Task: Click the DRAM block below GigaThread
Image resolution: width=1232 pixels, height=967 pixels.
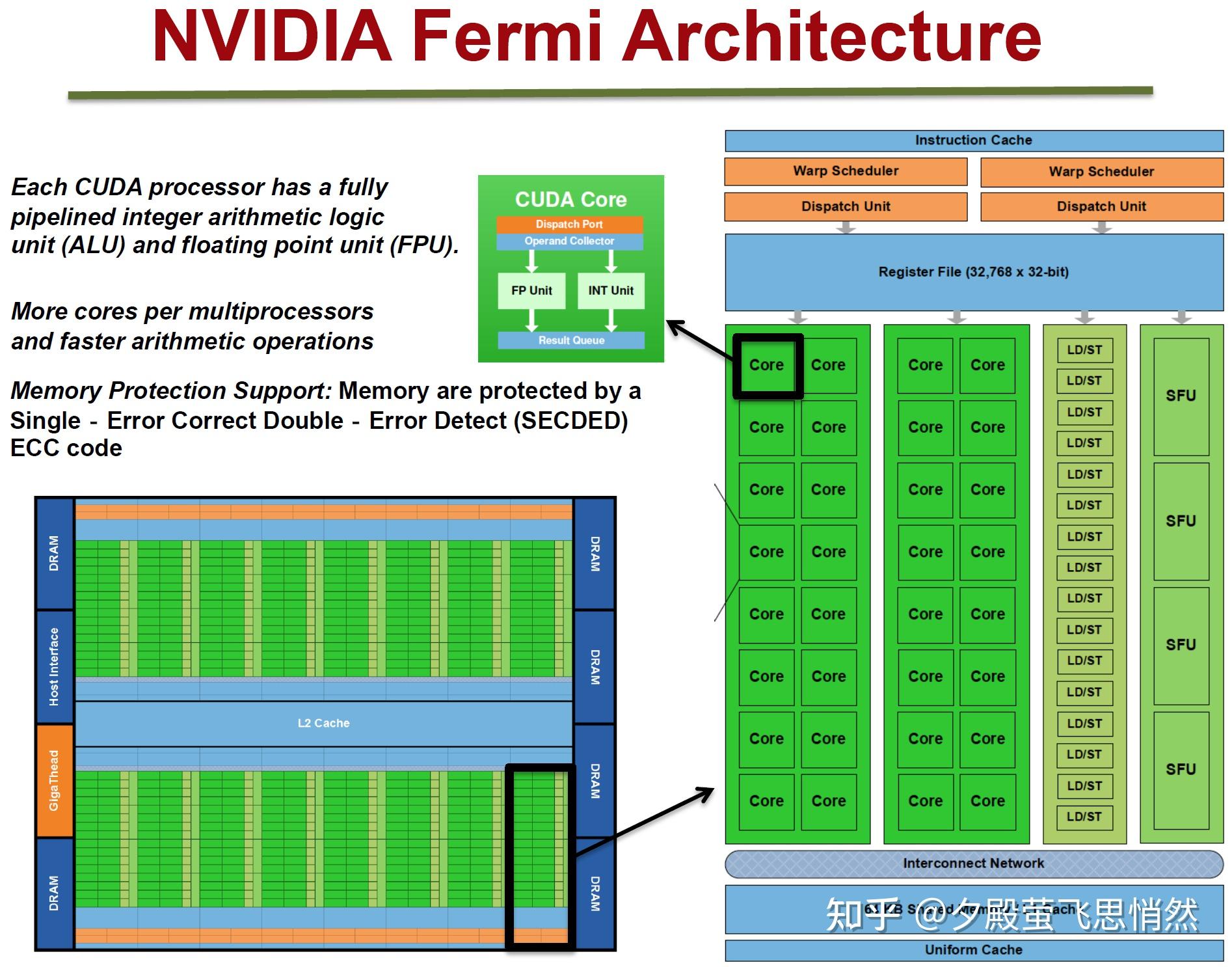Action: pos(54,893)
